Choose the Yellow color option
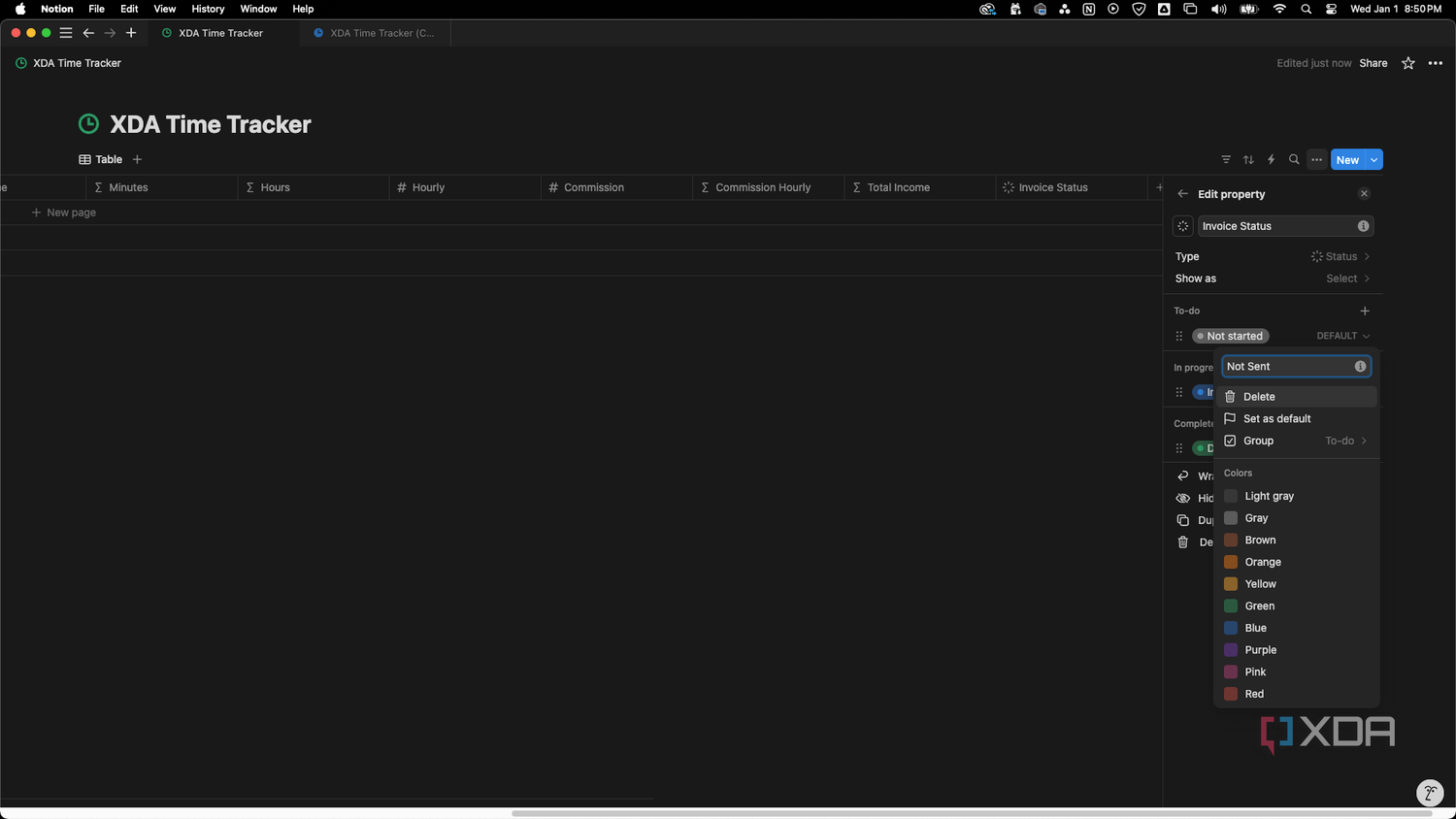The height and width of the screenshot is (819, 1456). pyautogui.click(x=1296, y=584)
